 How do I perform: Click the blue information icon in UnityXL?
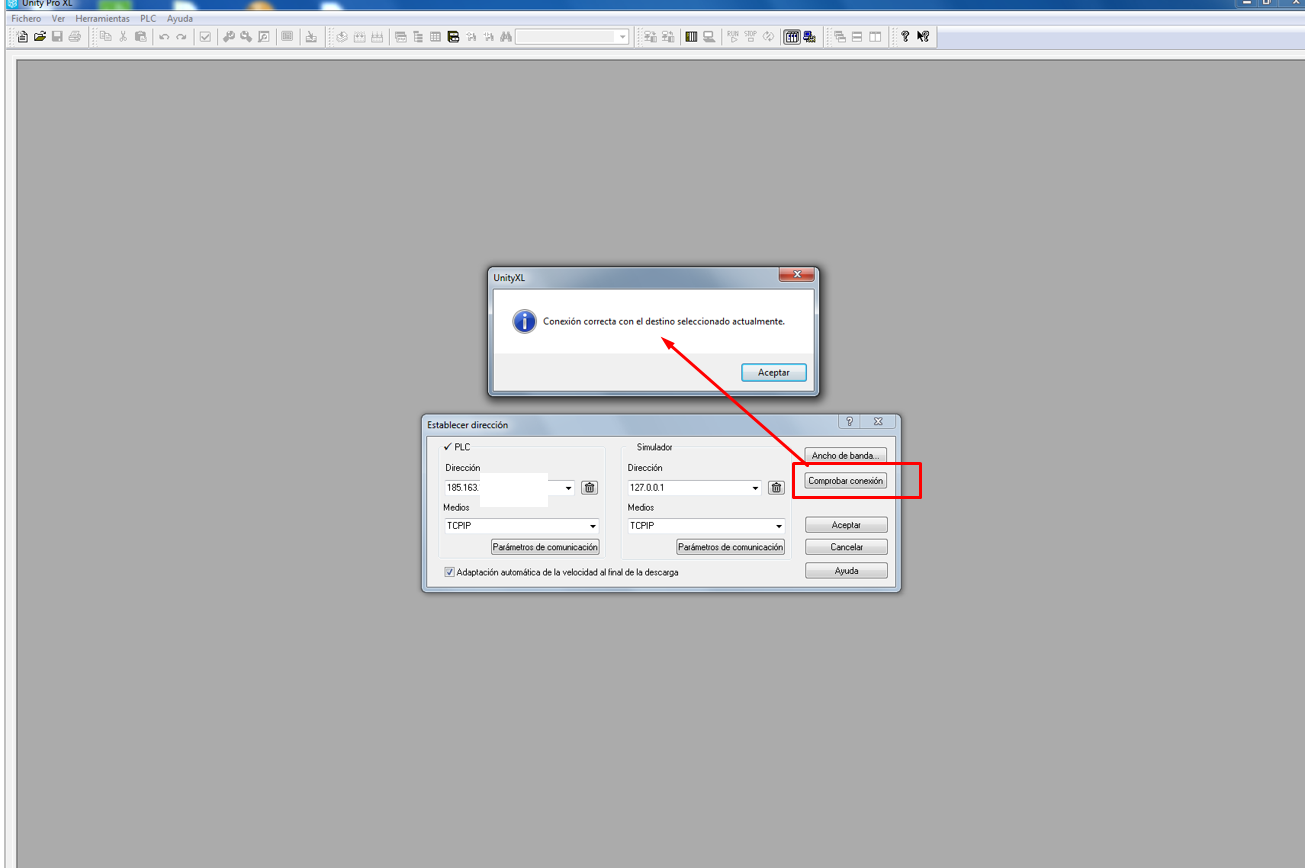pyautogui.click(x=524, y=322)
